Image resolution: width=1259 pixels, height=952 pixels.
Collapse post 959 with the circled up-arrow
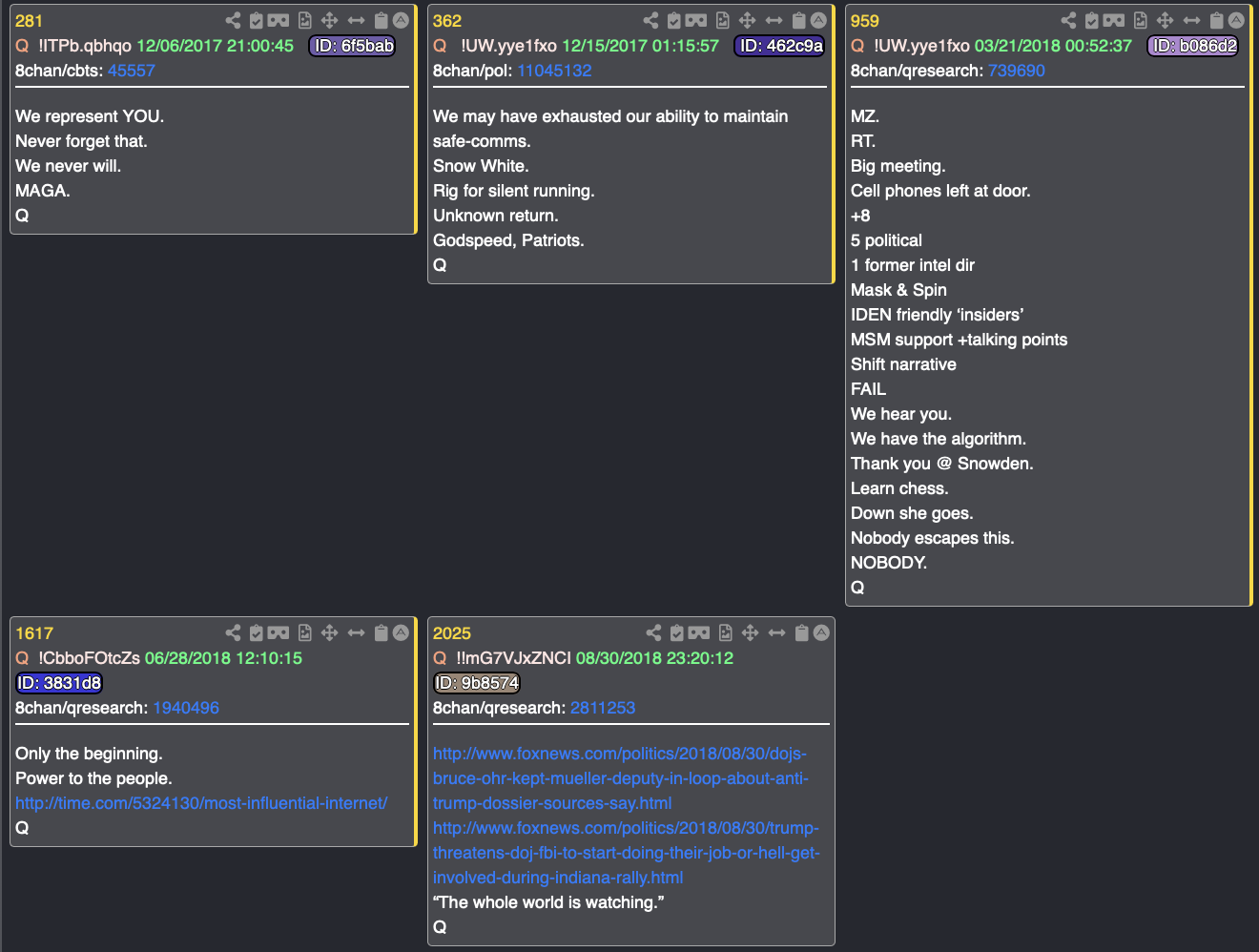pos(1236,20)
